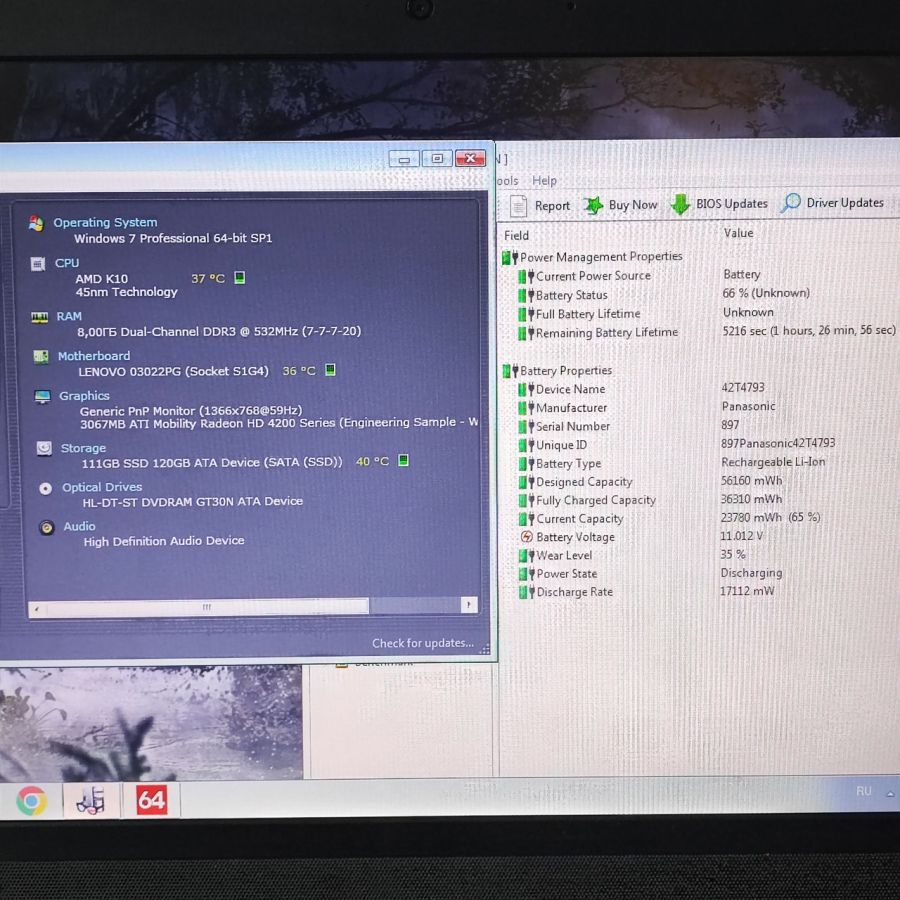Open the Help menu in AIDA64
Image resolution: width=900 pixels, height=900 pixels.
tap(544, 181)
